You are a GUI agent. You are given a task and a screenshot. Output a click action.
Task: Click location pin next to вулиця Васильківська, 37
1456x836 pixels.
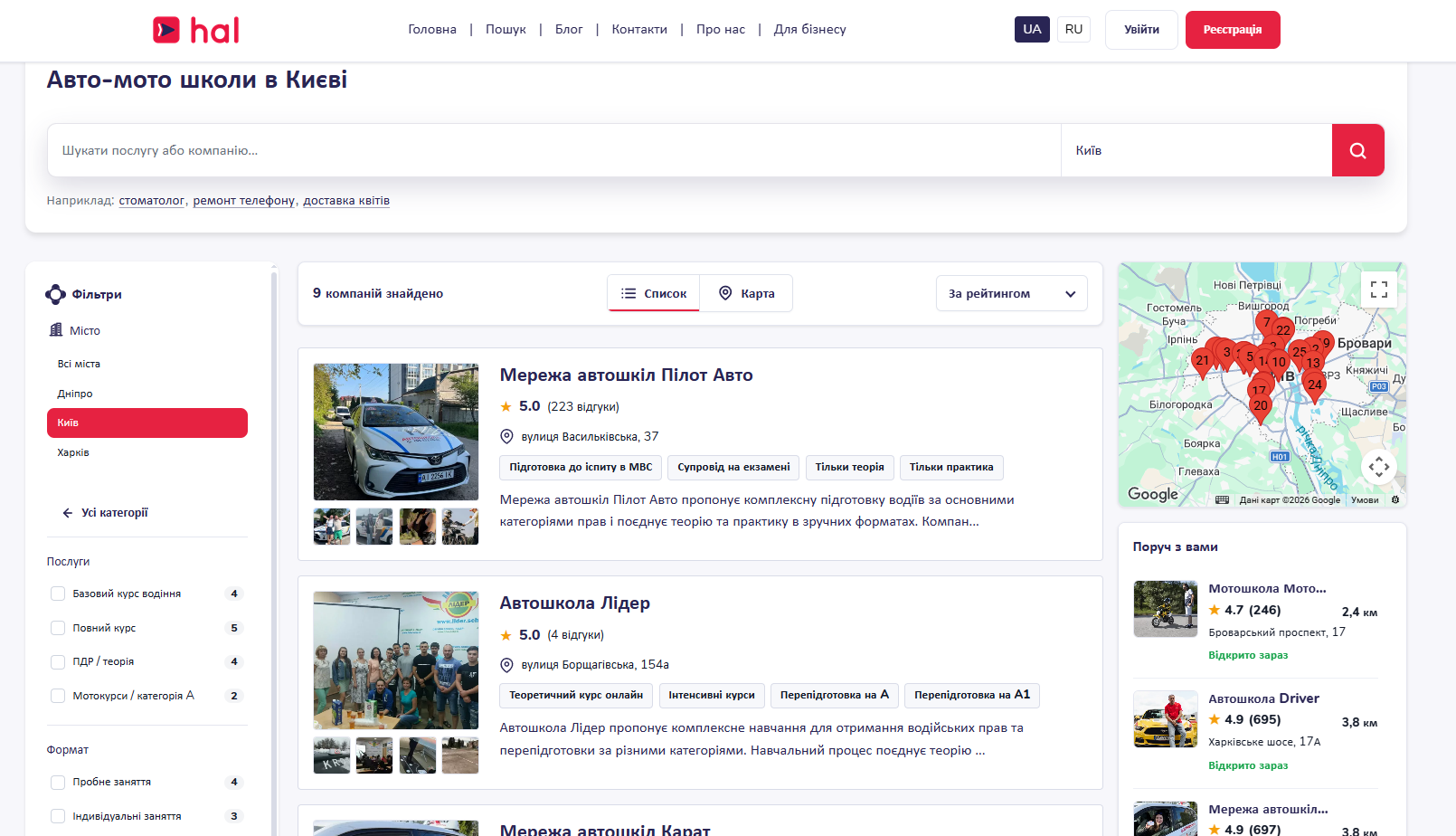pyautogui.click(x=506, y=437)
